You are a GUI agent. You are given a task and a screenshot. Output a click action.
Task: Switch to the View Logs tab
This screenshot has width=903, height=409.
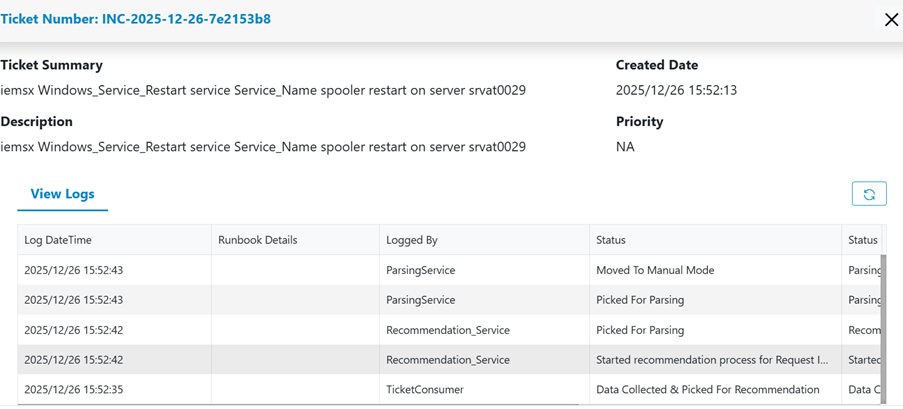point(62,194)
